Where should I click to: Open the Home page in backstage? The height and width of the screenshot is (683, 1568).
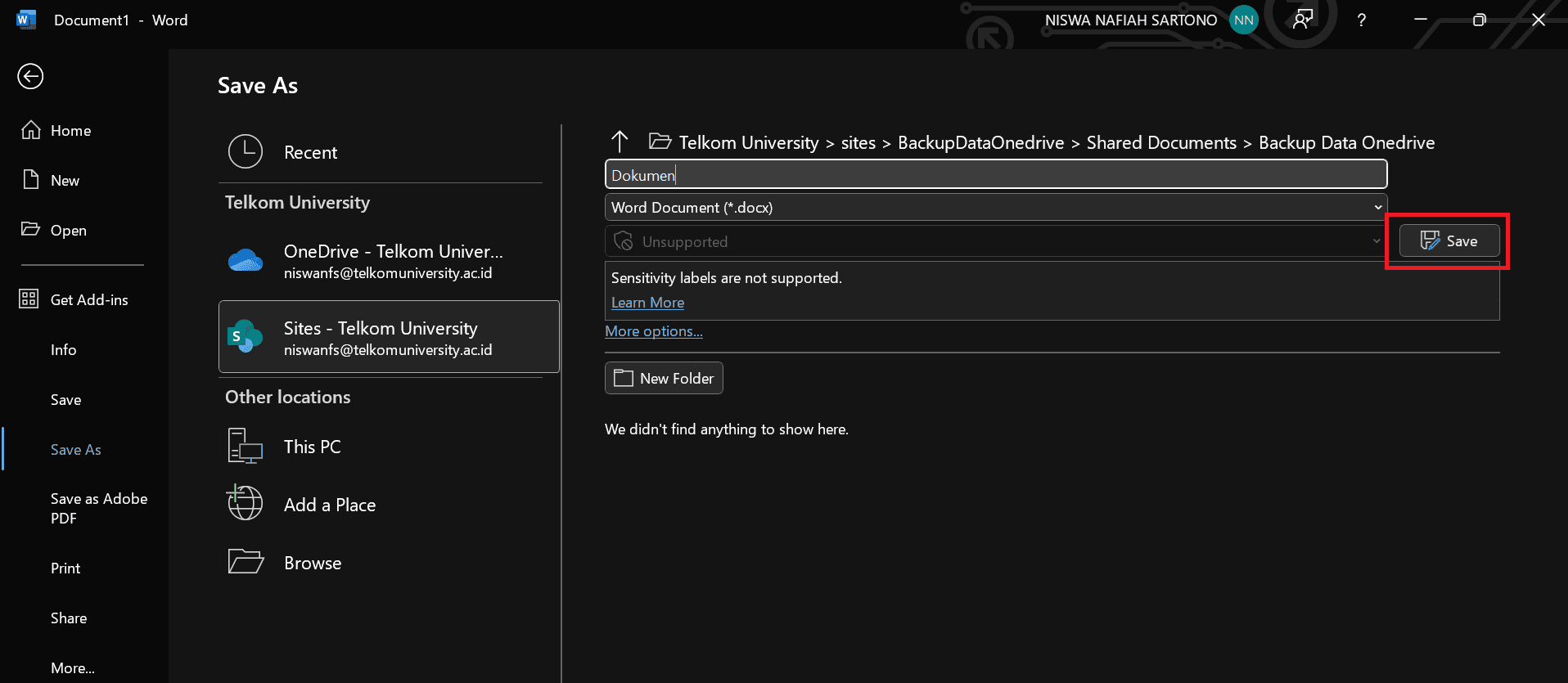tap(71, 131)
